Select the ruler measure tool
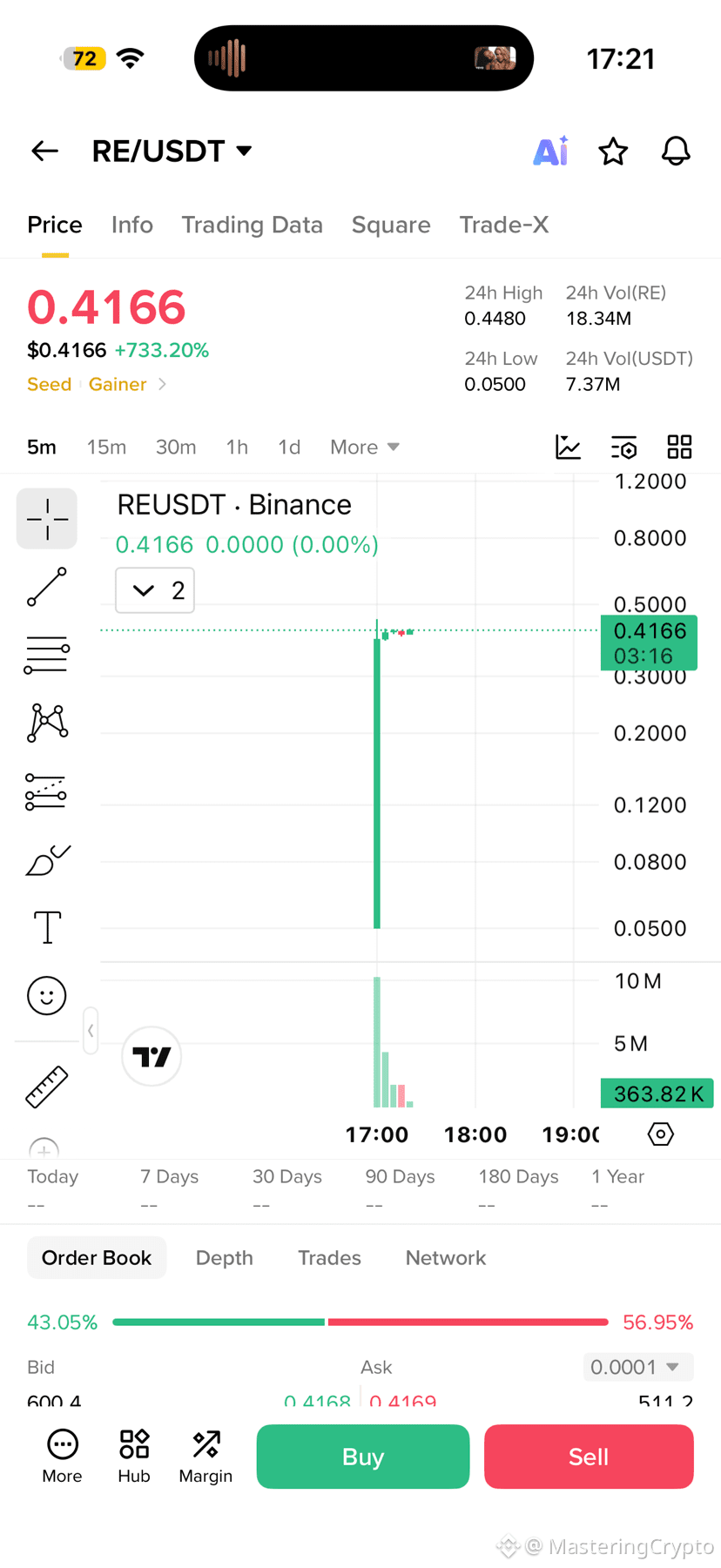The height and width of the screenshot is (1568, 721). tap(47, 1087)
